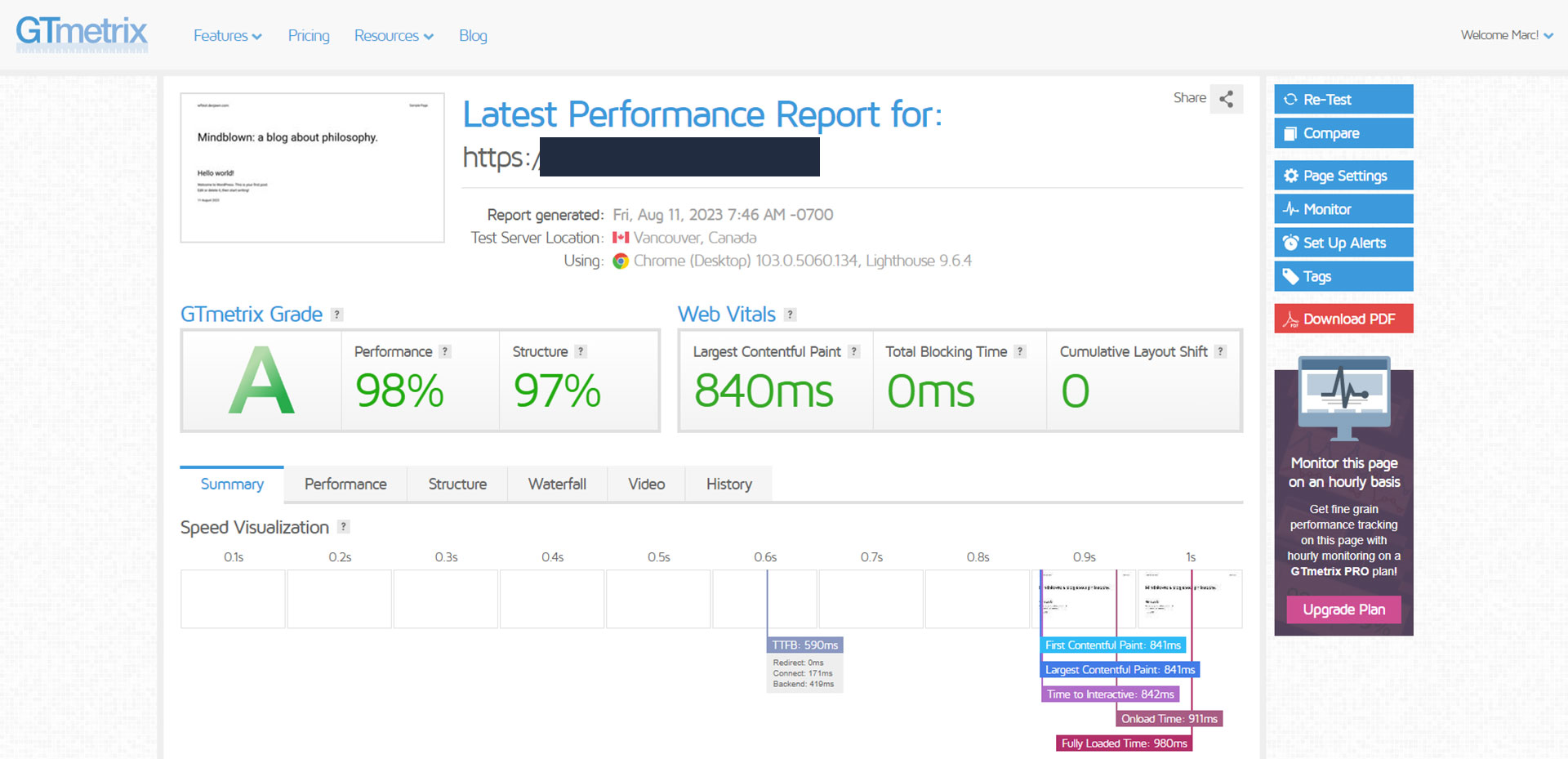Open the Video tab
Viewport: 1568px width, 759px height.
(646, 484)
